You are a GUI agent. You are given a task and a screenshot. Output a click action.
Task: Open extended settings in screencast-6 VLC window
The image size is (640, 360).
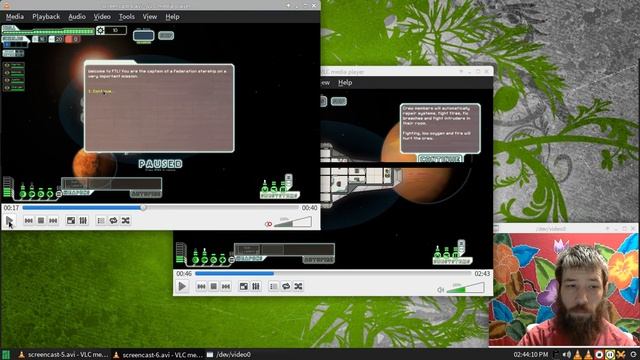pyautogui.click(x=256, y=287)
